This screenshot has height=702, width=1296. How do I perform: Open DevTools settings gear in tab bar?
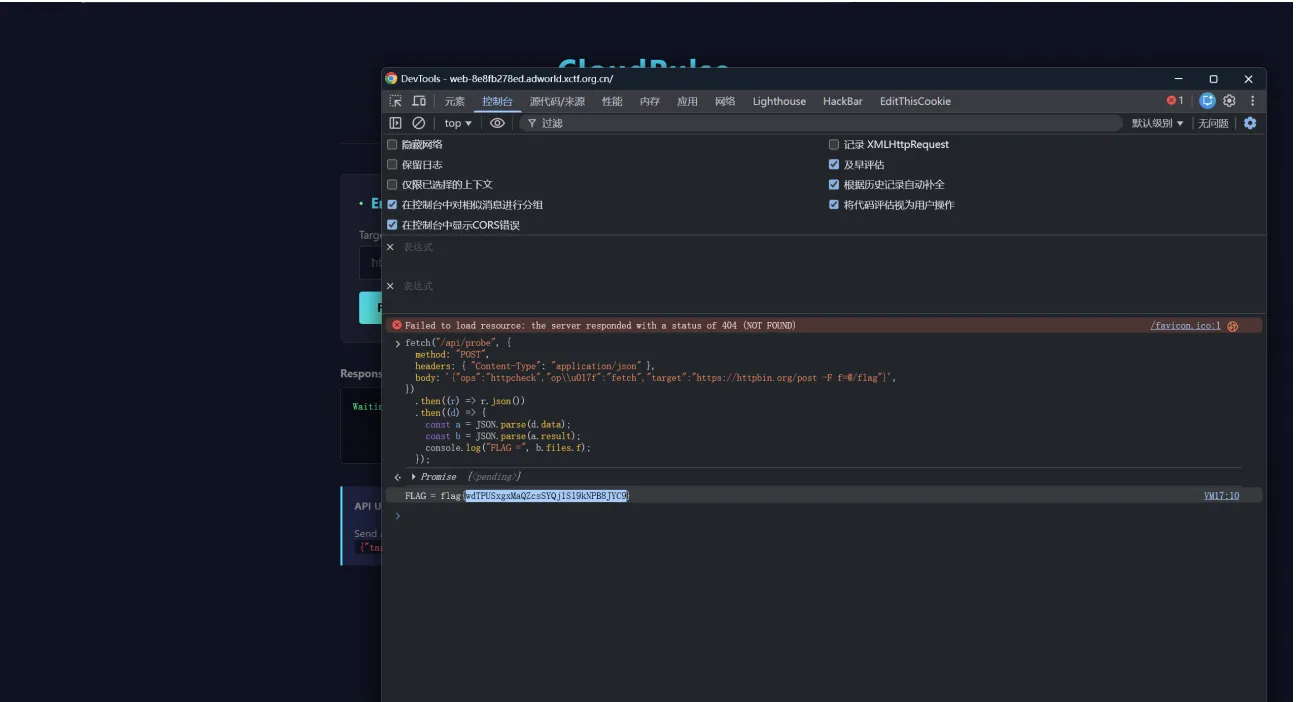(1229, 101)
